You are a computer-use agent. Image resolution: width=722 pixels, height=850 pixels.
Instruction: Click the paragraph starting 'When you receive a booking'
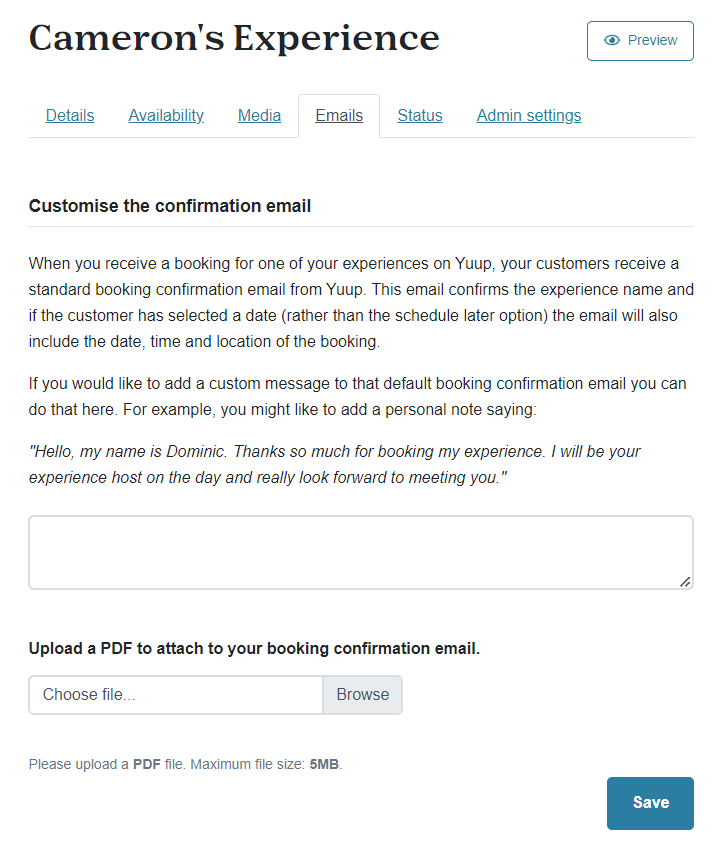[x=361, y=302]
